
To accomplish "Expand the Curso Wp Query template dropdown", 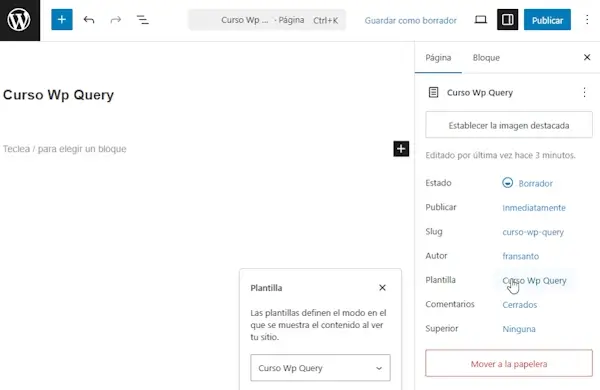I will coord(320,368).
